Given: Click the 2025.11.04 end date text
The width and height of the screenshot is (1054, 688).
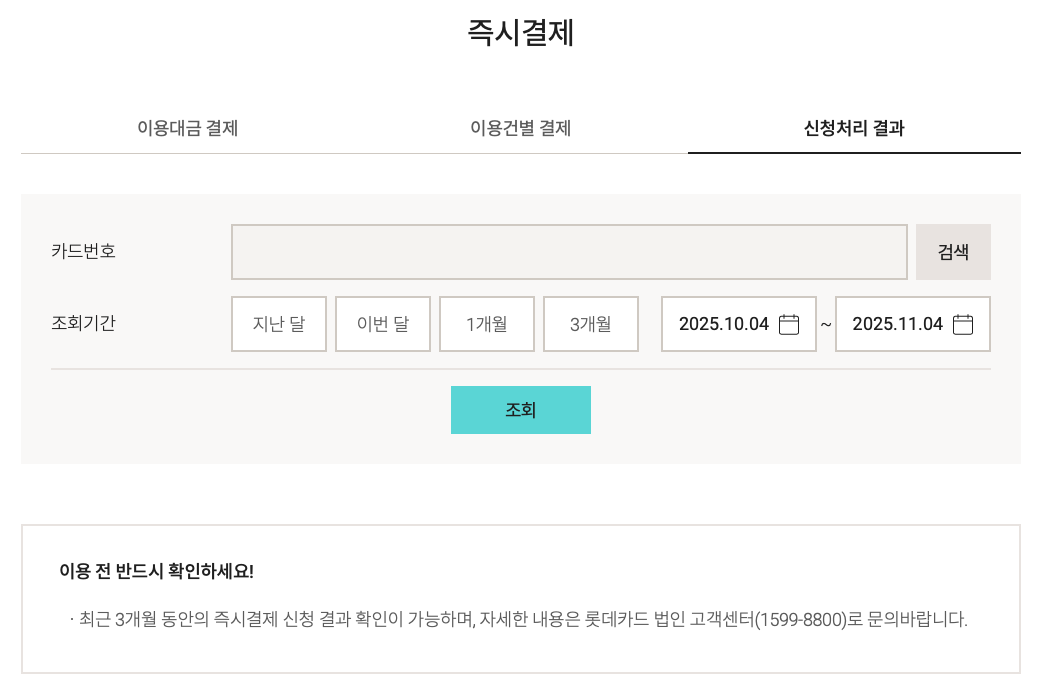Looking at the screenshot, I should [898, 324].
